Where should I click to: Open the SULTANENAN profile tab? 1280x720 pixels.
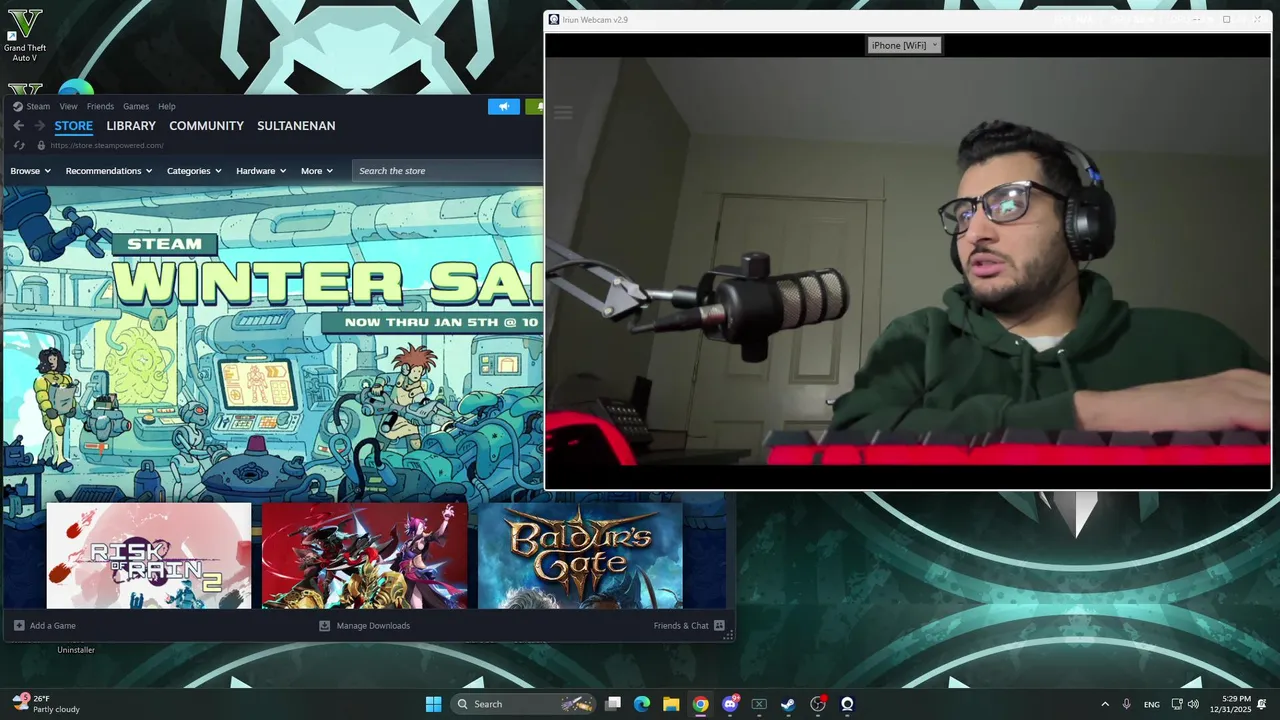[x=296, y=126]
